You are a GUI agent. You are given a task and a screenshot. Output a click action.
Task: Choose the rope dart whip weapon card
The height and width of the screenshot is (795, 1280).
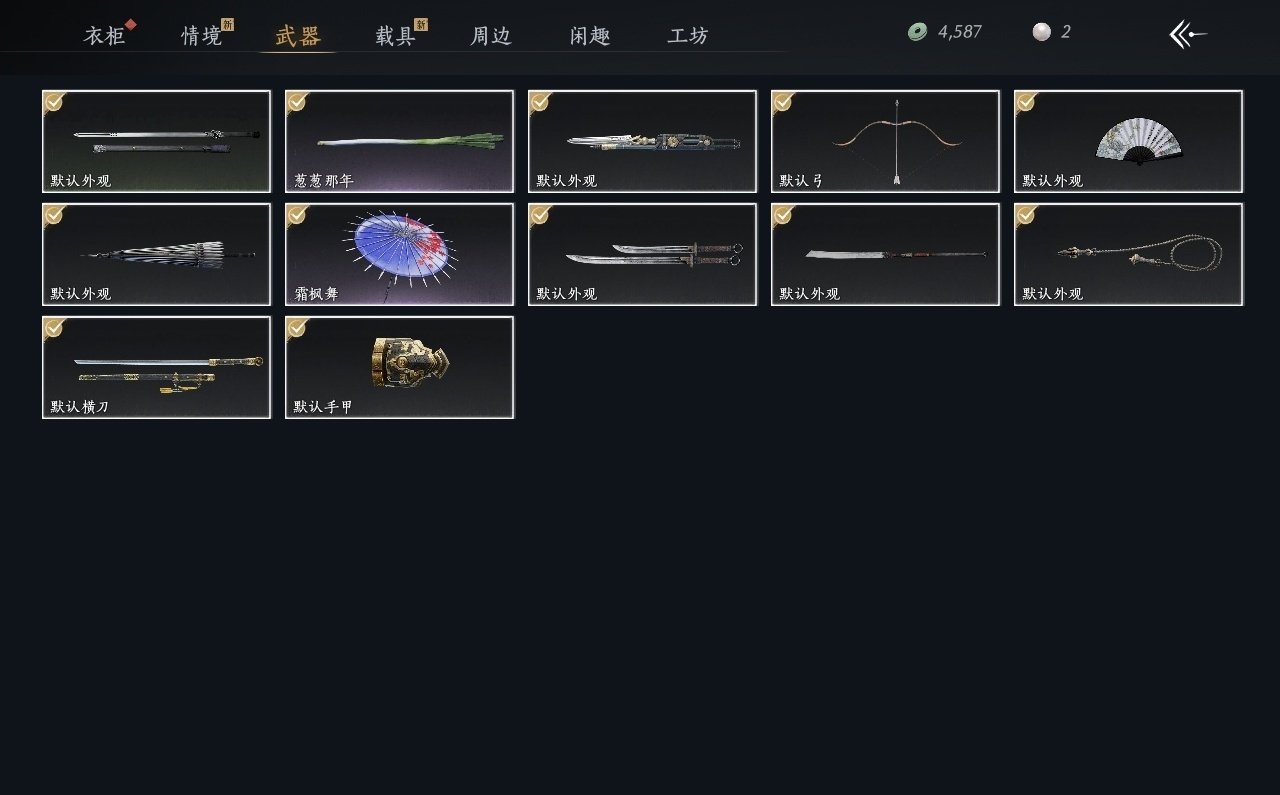[x=1128, y=254]
